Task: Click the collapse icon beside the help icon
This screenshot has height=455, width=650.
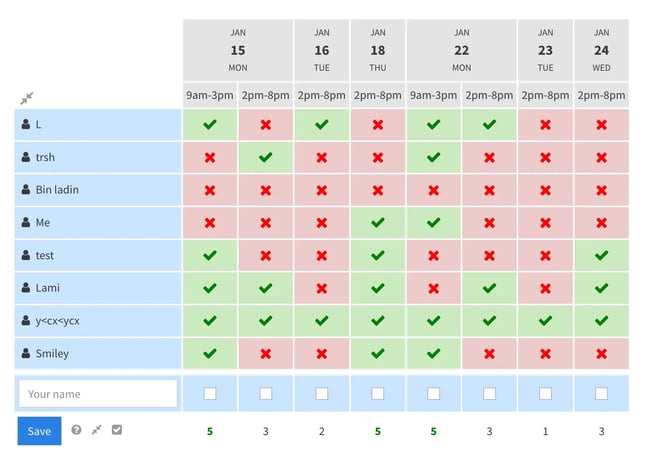Action: 97,430
